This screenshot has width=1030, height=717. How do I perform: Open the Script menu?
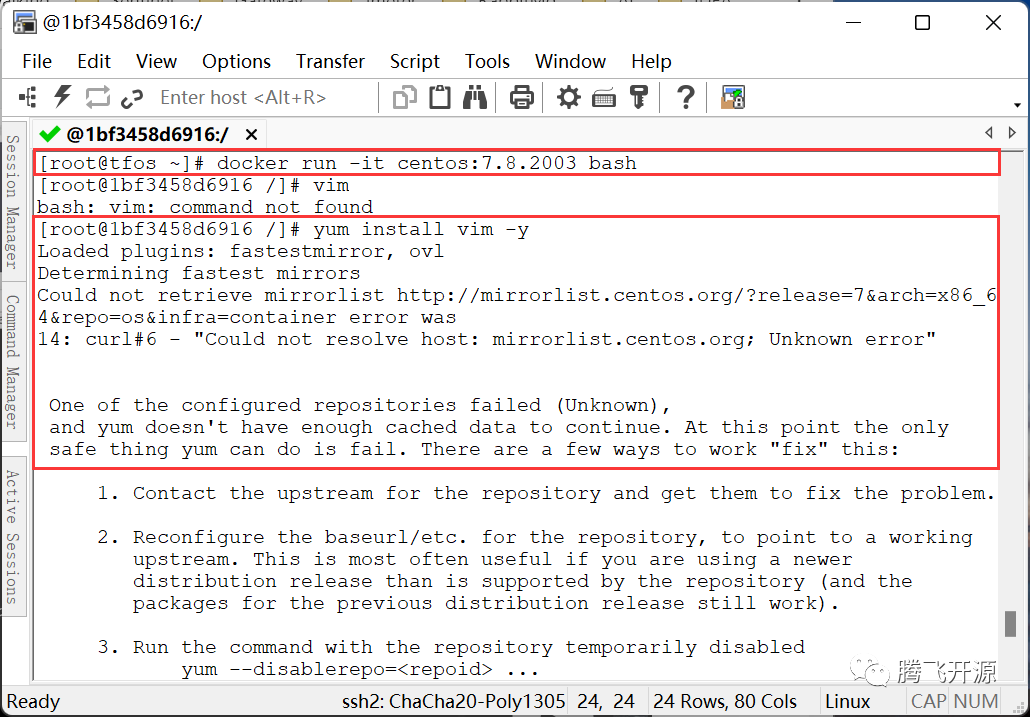point(414,62)
